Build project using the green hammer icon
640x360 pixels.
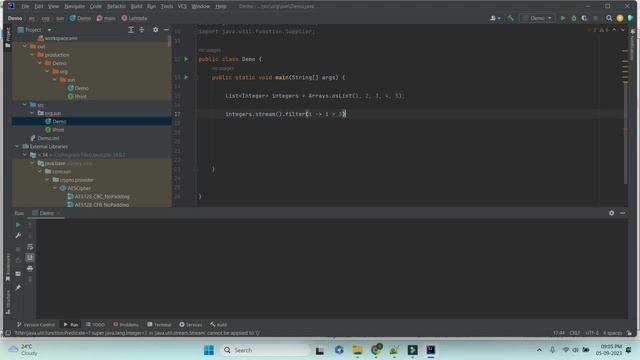(x=511, y=18)
